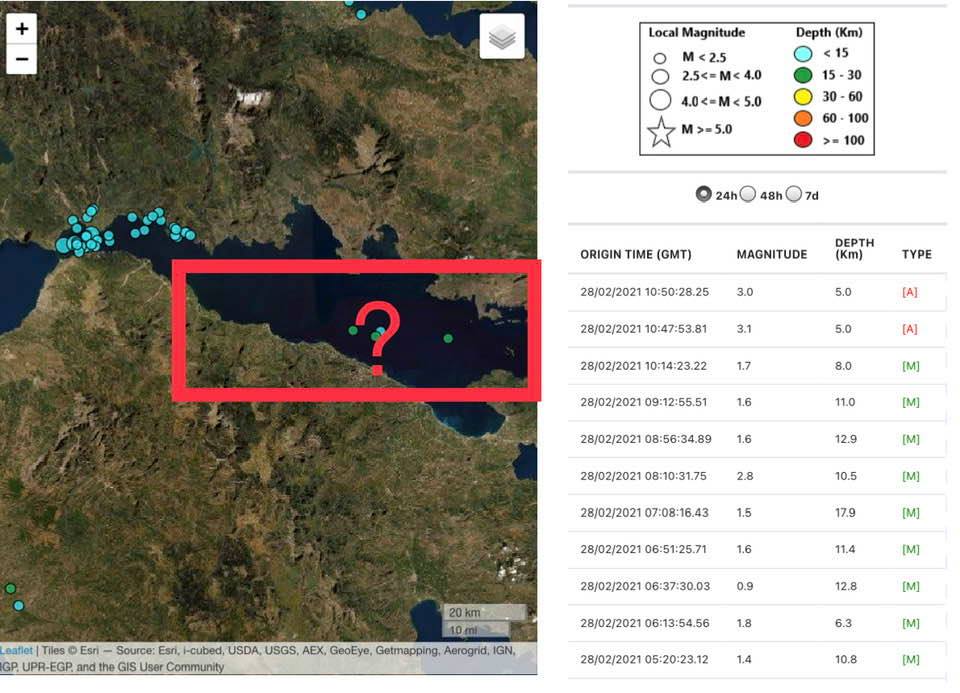Zoom in on the map

coord(21,29)
